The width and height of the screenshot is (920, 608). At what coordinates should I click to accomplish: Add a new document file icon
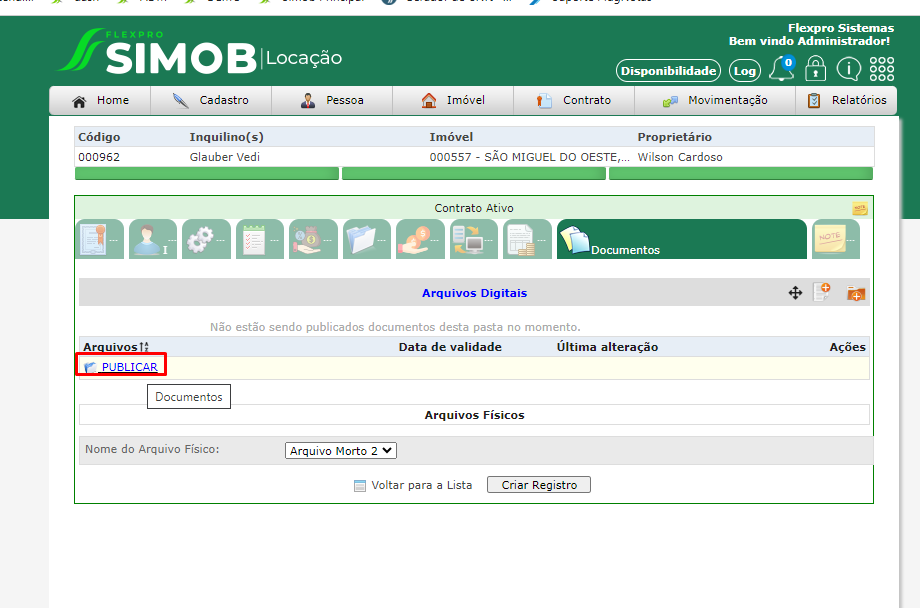822,292
